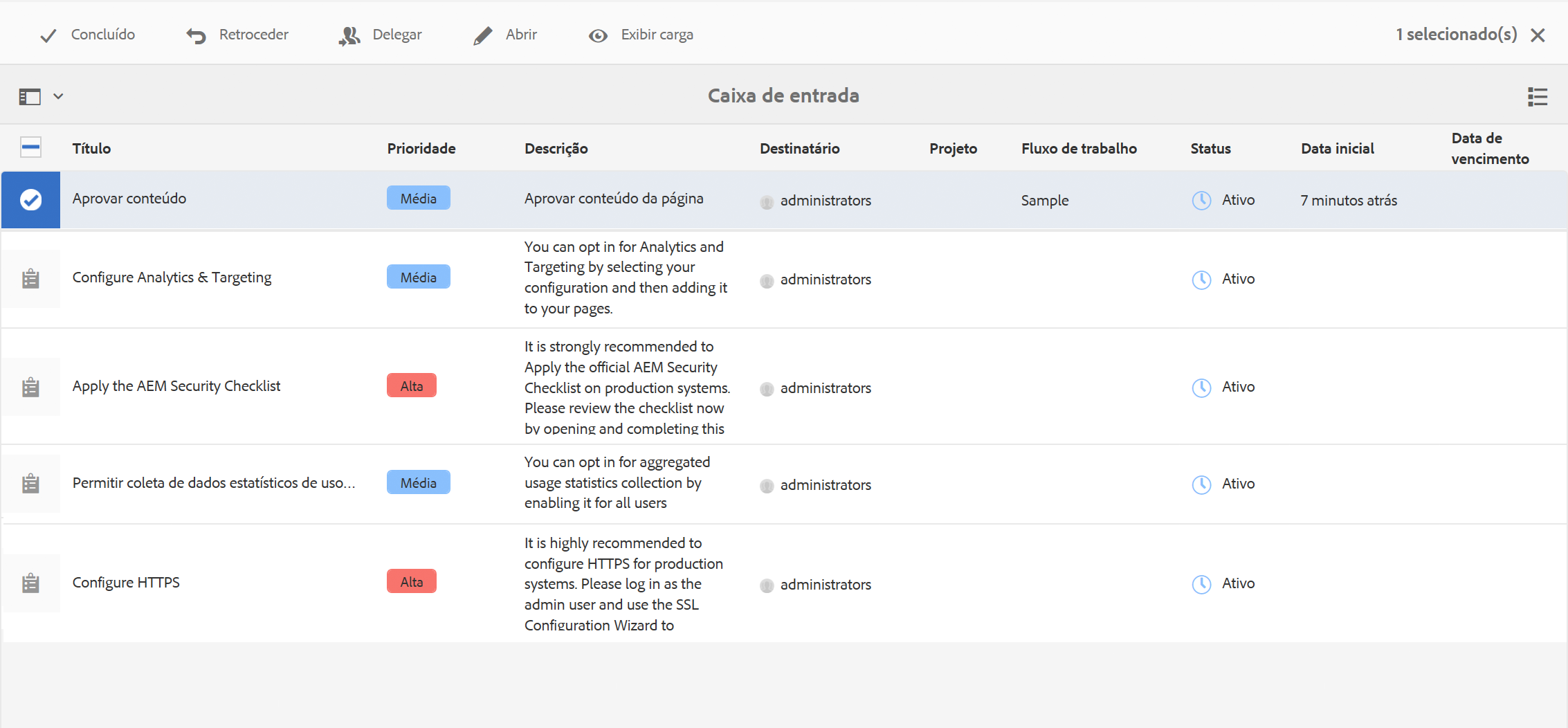Click the Abrir pencil icon
The image size is (1568, 728).
tap(483, 35)
